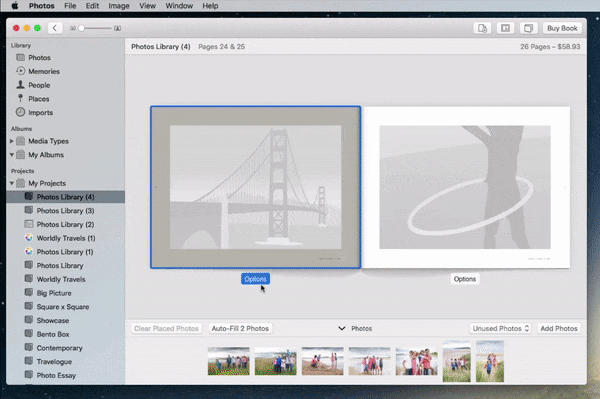This screenshot has height=399, width=600.
Task: Open the Square x Square project
Action: point(63,307)
